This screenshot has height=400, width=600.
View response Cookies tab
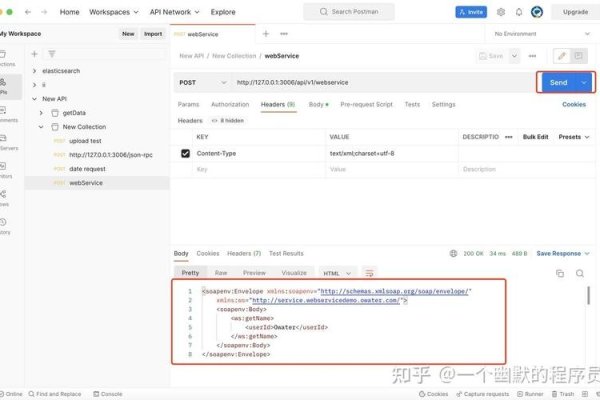(x=208, y=253)
